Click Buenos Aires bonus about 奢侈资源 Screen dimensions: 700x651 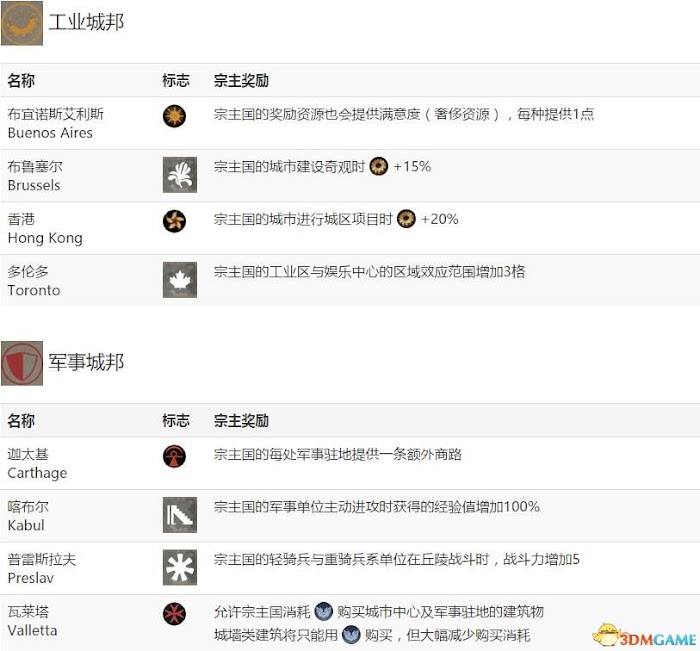click(x=404, y=114)
